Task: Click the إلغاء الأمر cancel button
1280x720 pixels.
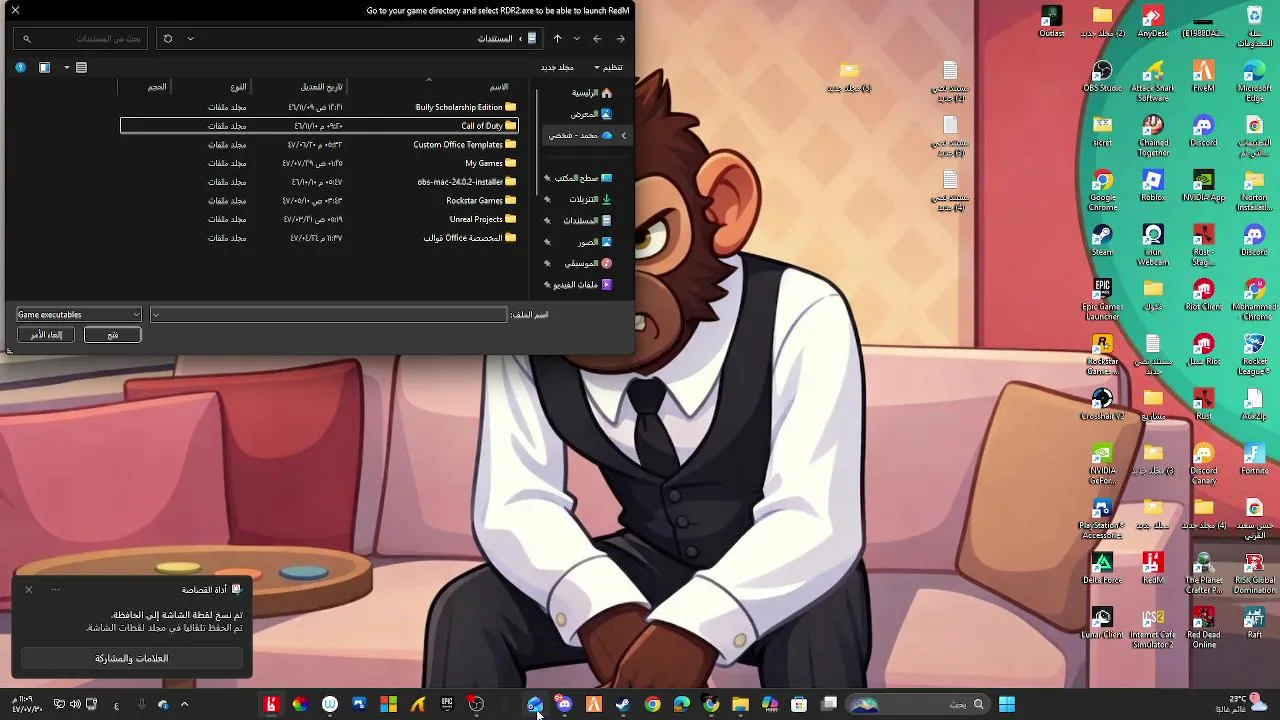Action: [x=46, y=335]
